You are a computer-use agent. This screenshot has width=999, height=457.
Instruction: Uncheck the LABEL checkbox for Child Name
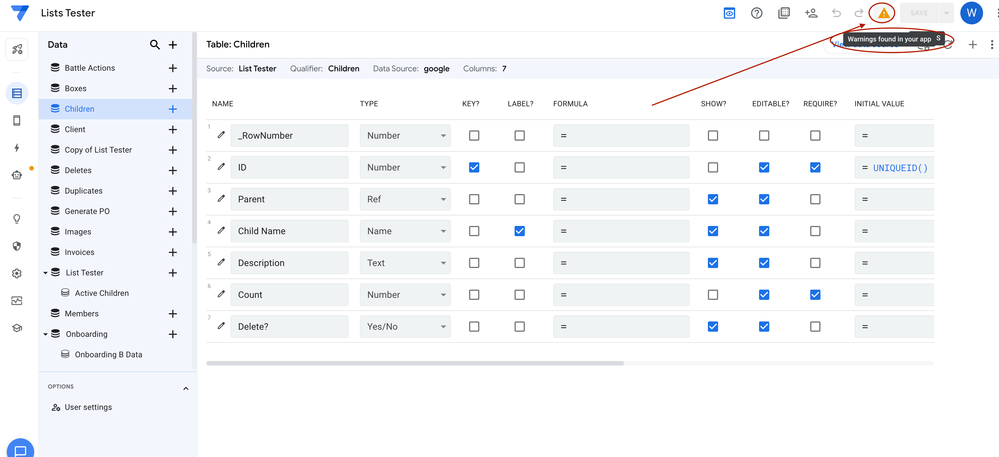pos(520,231)
